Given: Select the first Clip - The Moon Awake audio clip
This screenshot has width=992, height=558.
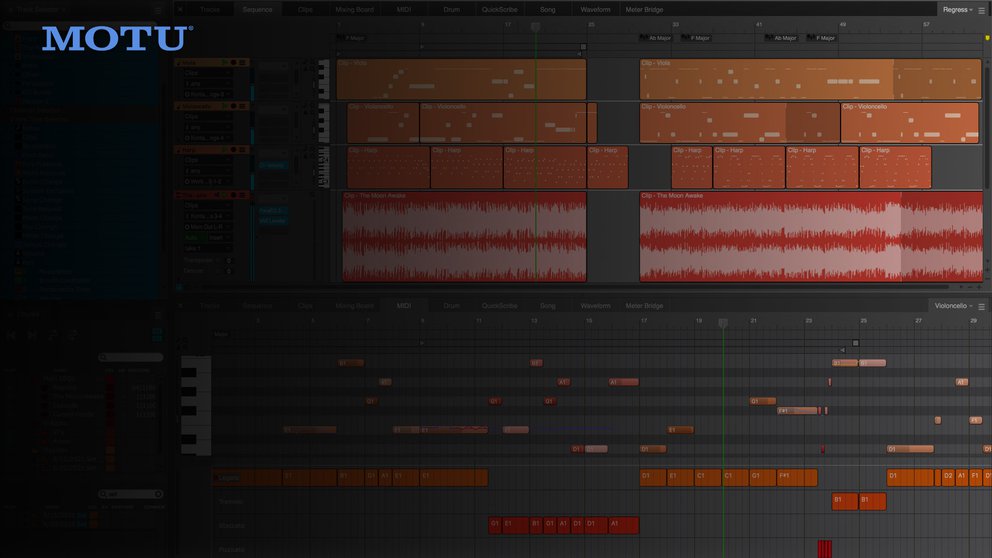Looking at the screenshot, I should [464, 240].
